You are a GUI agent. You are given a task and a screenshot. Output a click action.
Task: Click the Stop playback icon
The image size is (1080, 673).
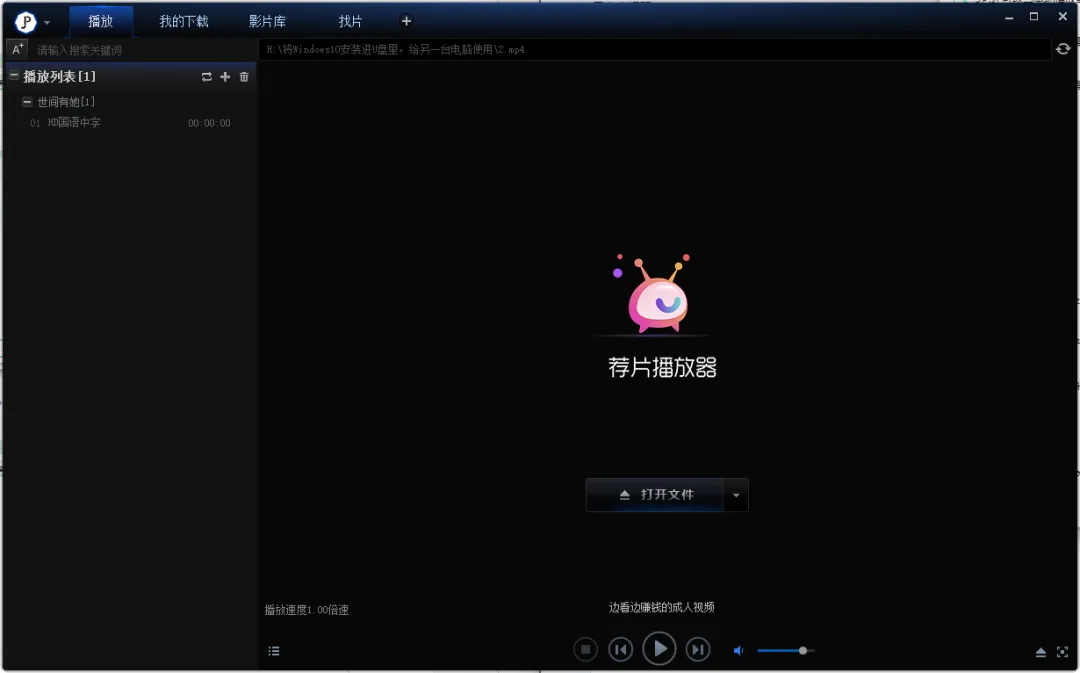click(x=586, y=650)
